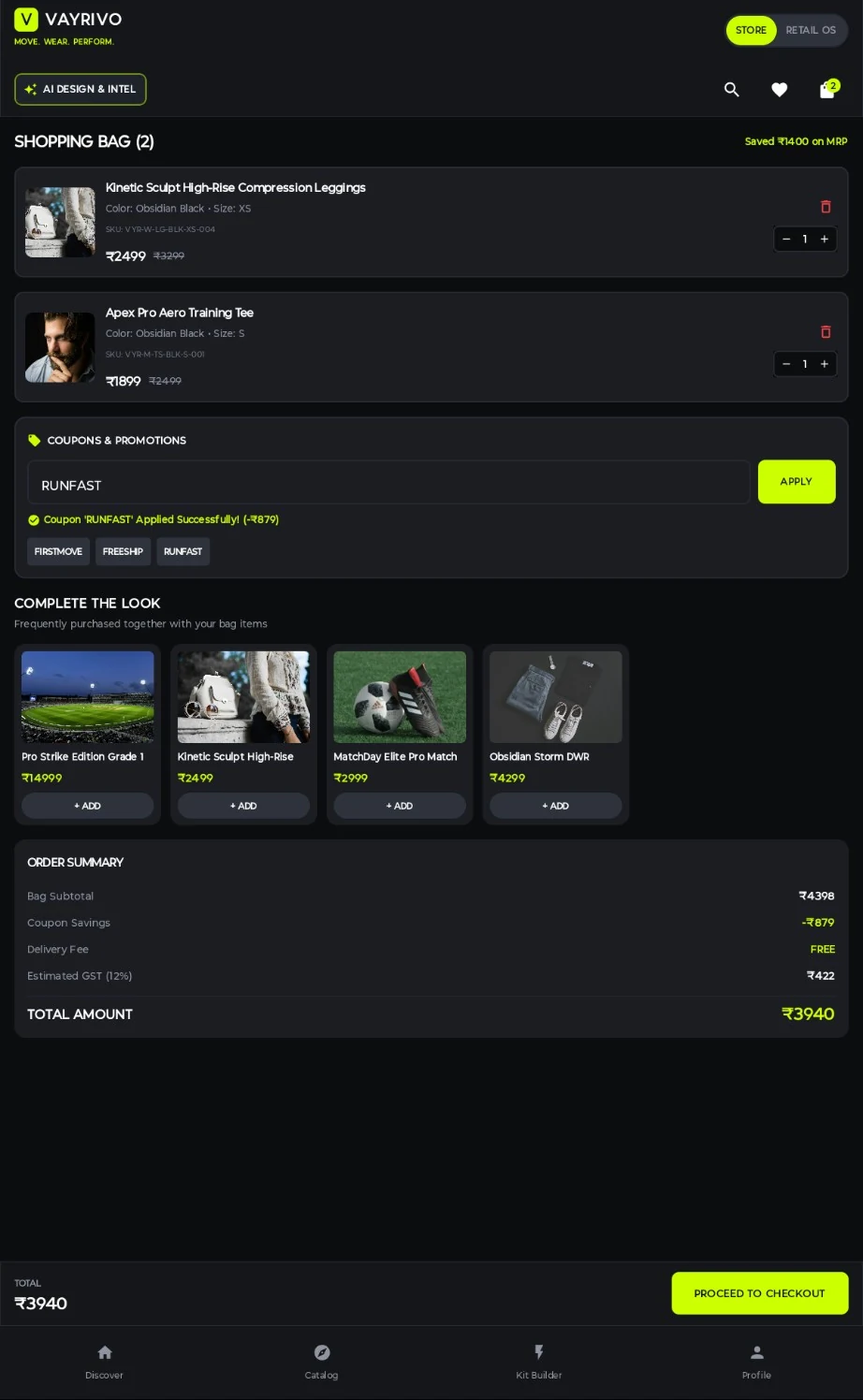Screen dimensions: 863x1400
Task: Open Obsidian Storm DWR product image
Action: click(x=556, y=697)
